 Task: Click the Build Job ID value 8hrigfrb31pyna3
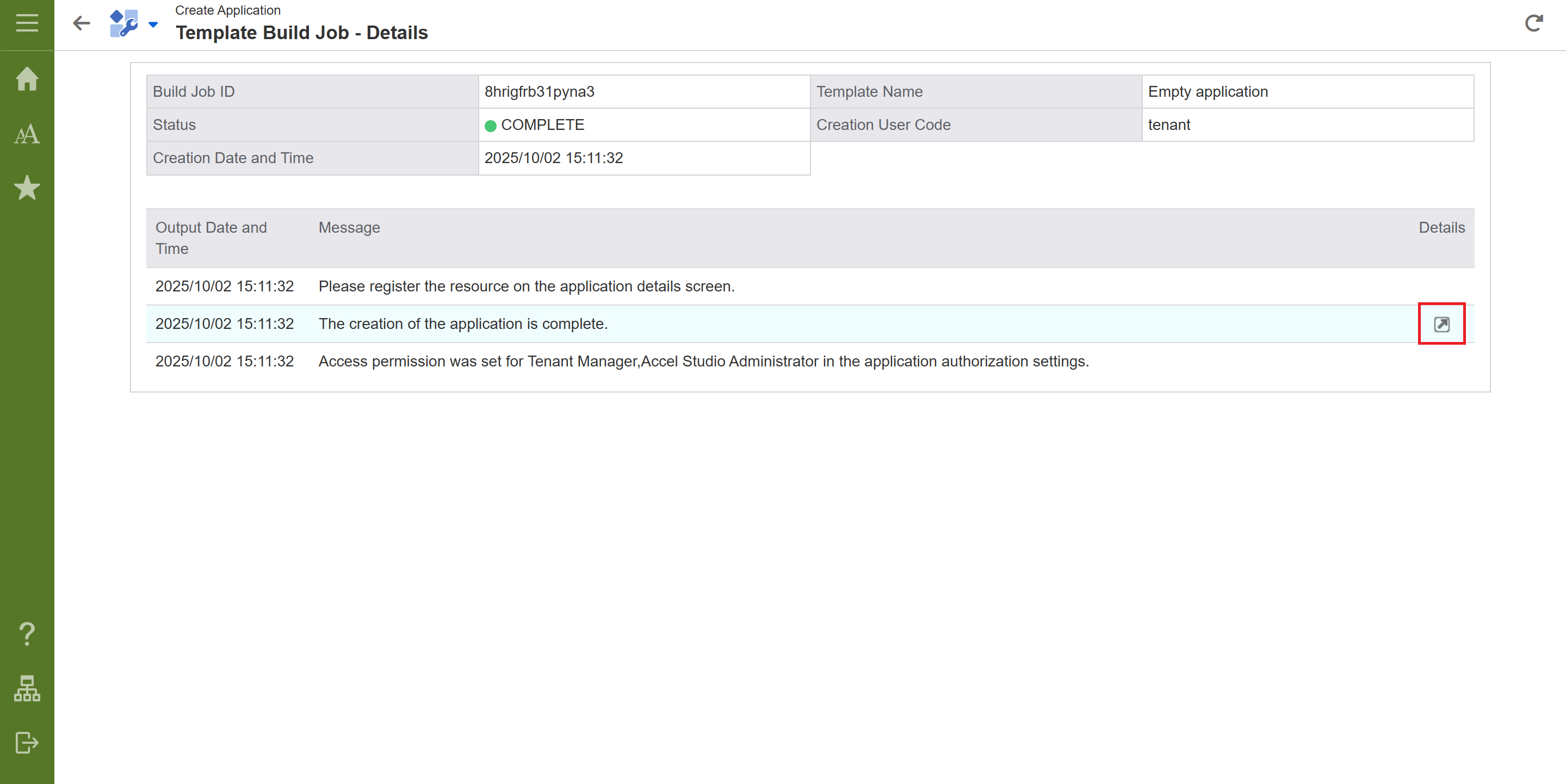point(539,92)
